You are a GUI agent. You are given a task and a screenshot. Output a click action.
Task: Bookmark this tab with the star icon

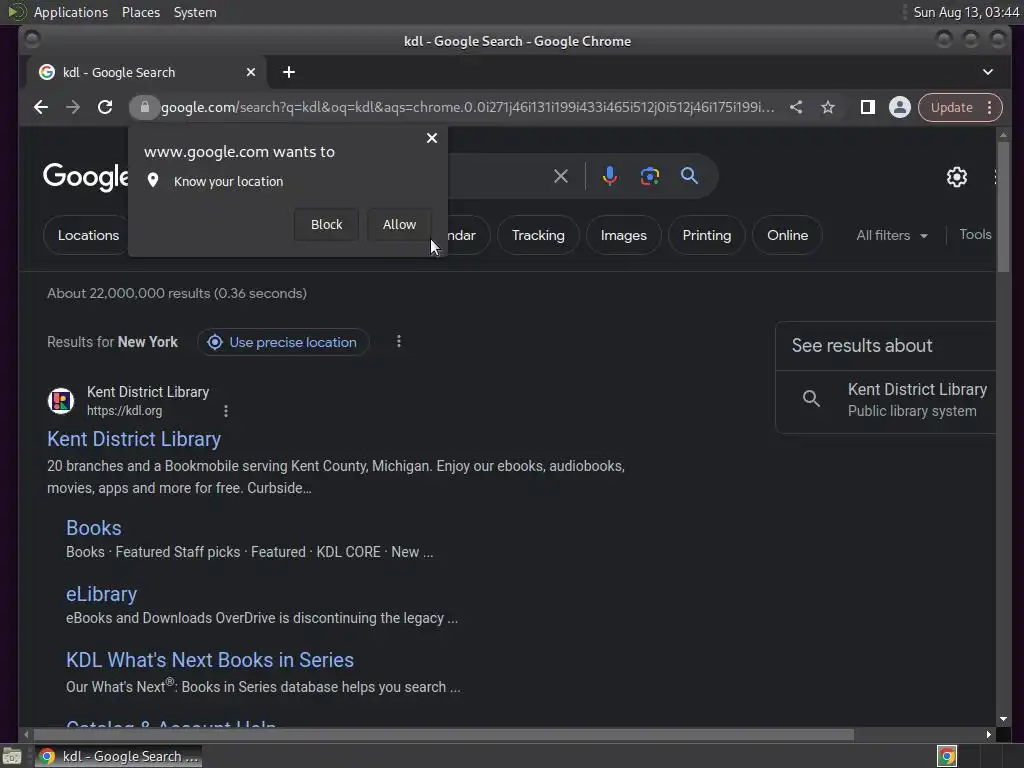click(x=827, y=107)
